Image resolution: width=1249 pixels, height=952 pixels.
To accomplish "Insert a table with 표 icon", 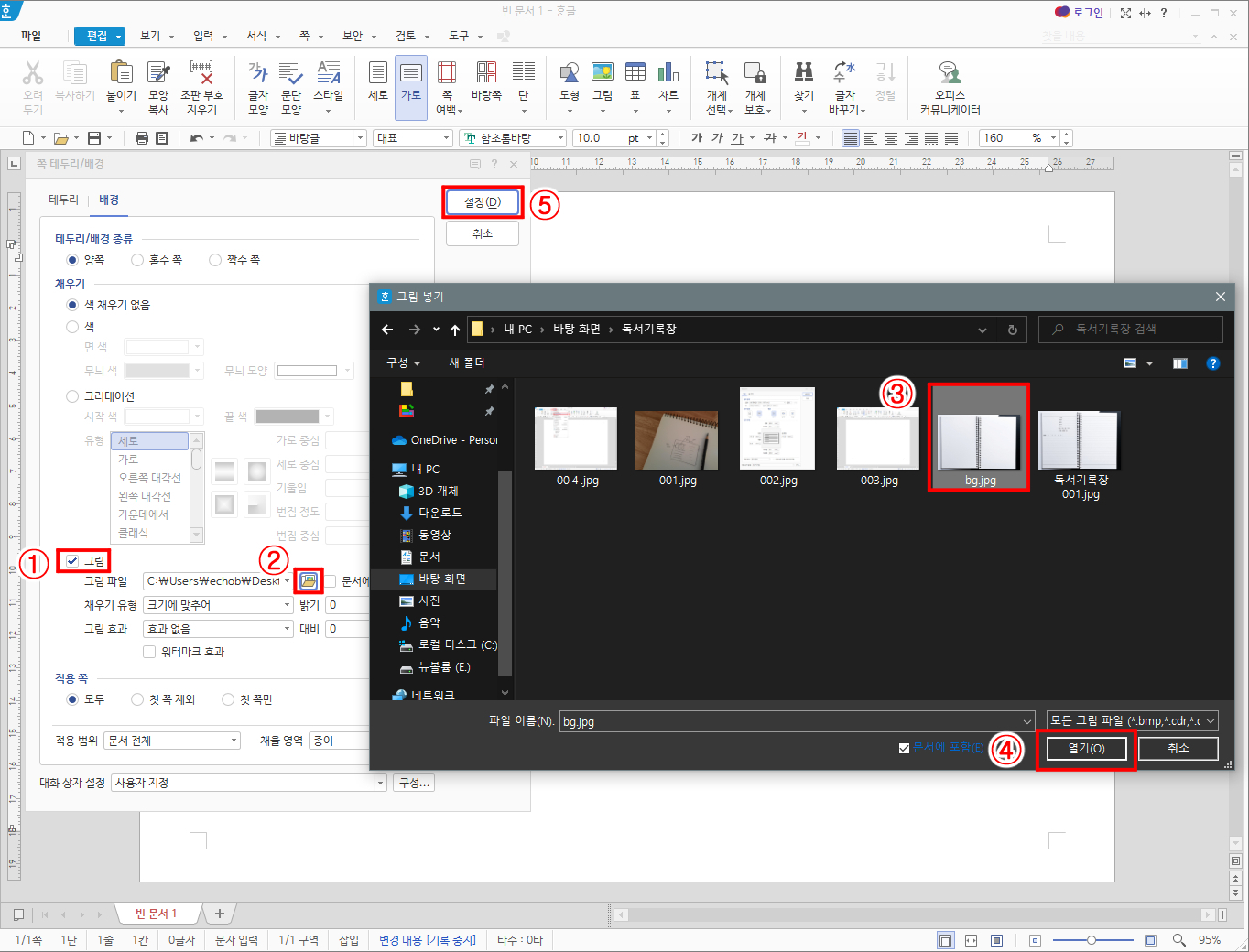I will point(635,73).
